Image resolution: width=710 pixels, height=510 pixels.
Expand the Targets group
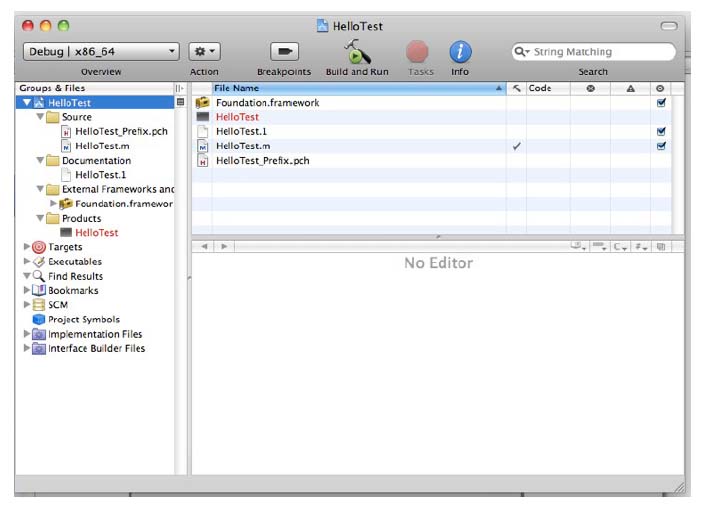(27, 246)
